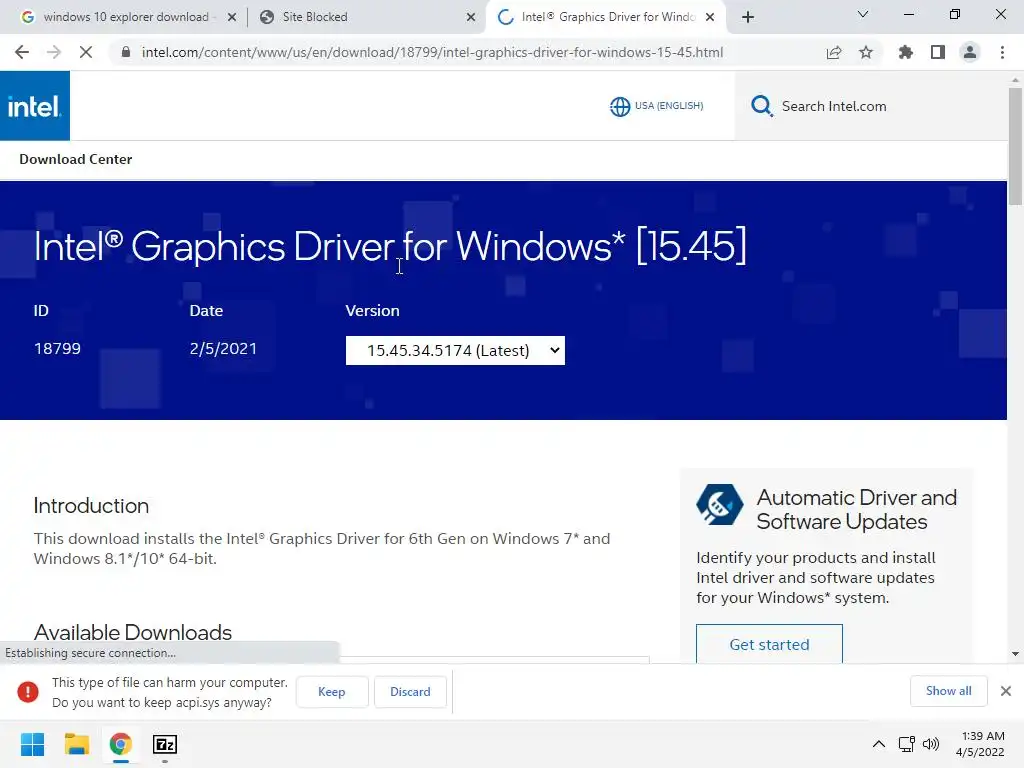The height and width of the screenshot is (768, 1024).
Task: Open File Explorer from taskbar
Action: pos(76,744)
